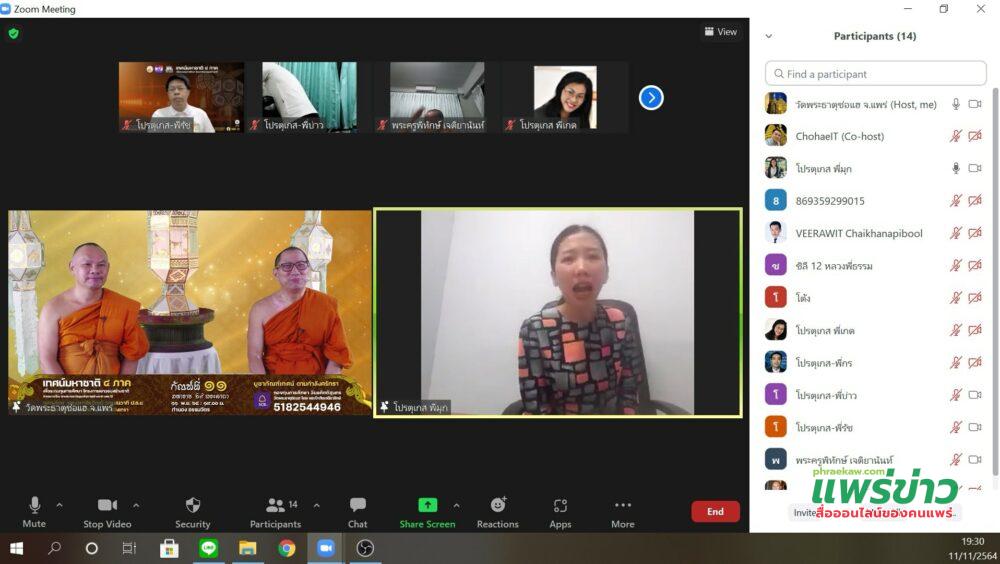1000x564 pixels.
Task: Click the Find a participant search field
Action: click(x=875, y=74)
